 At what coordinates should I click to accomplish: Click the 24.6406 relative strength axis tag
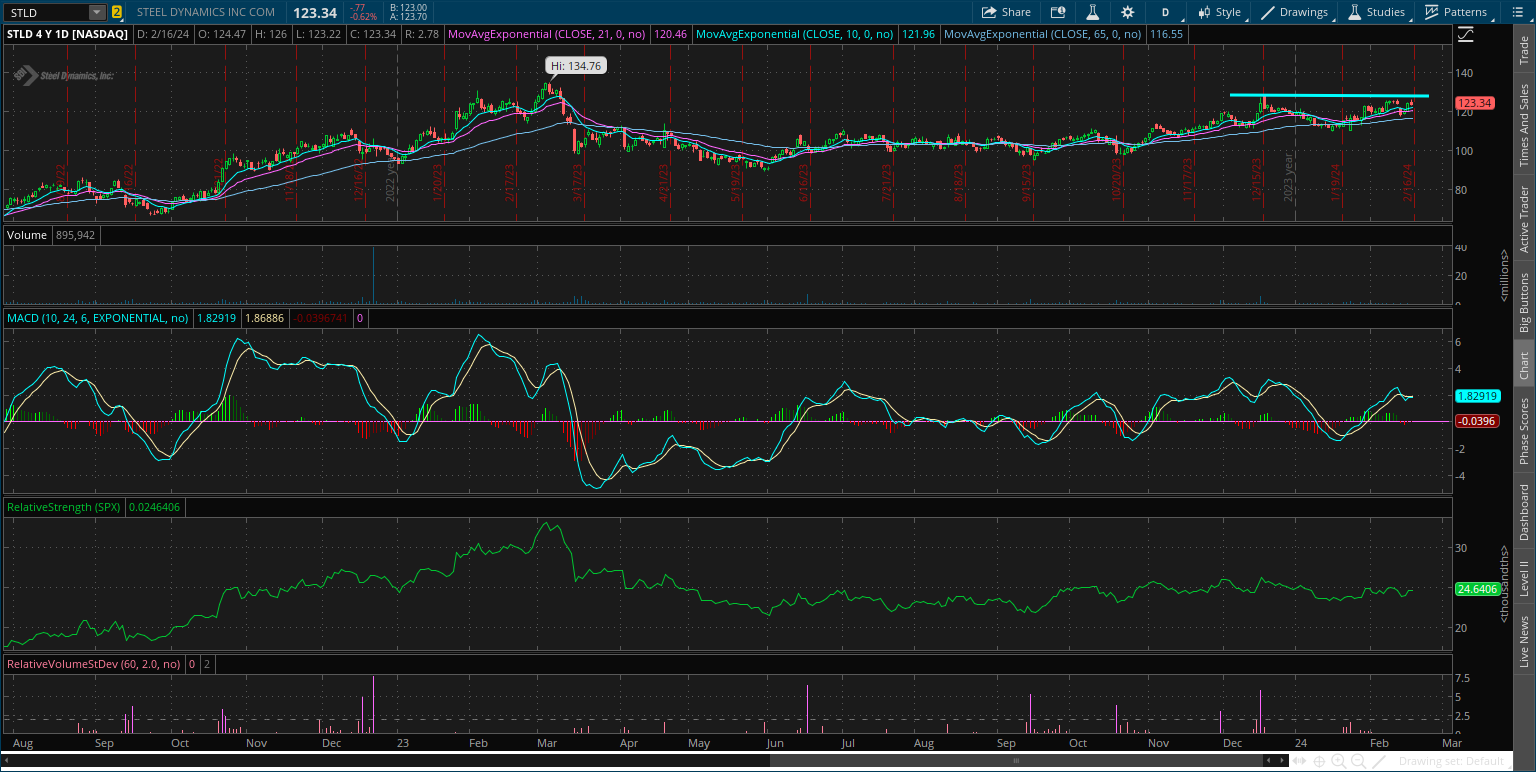pyautogui.click(x=1476, y=589)
